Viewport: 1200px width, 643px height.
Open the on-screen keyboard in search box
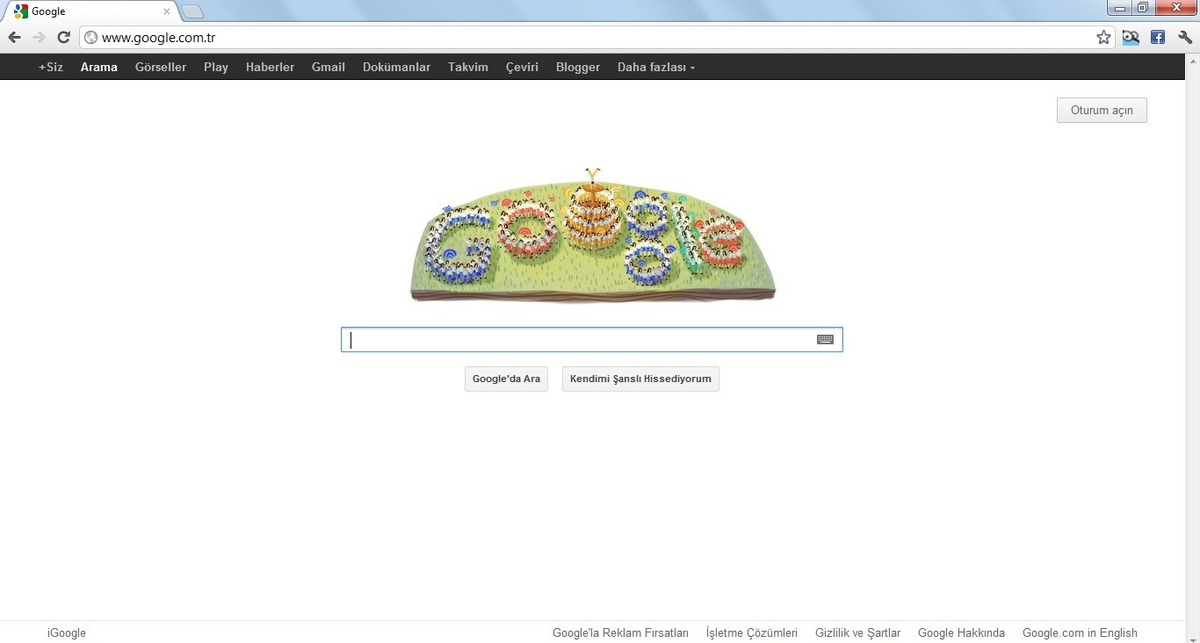(825, 339)
